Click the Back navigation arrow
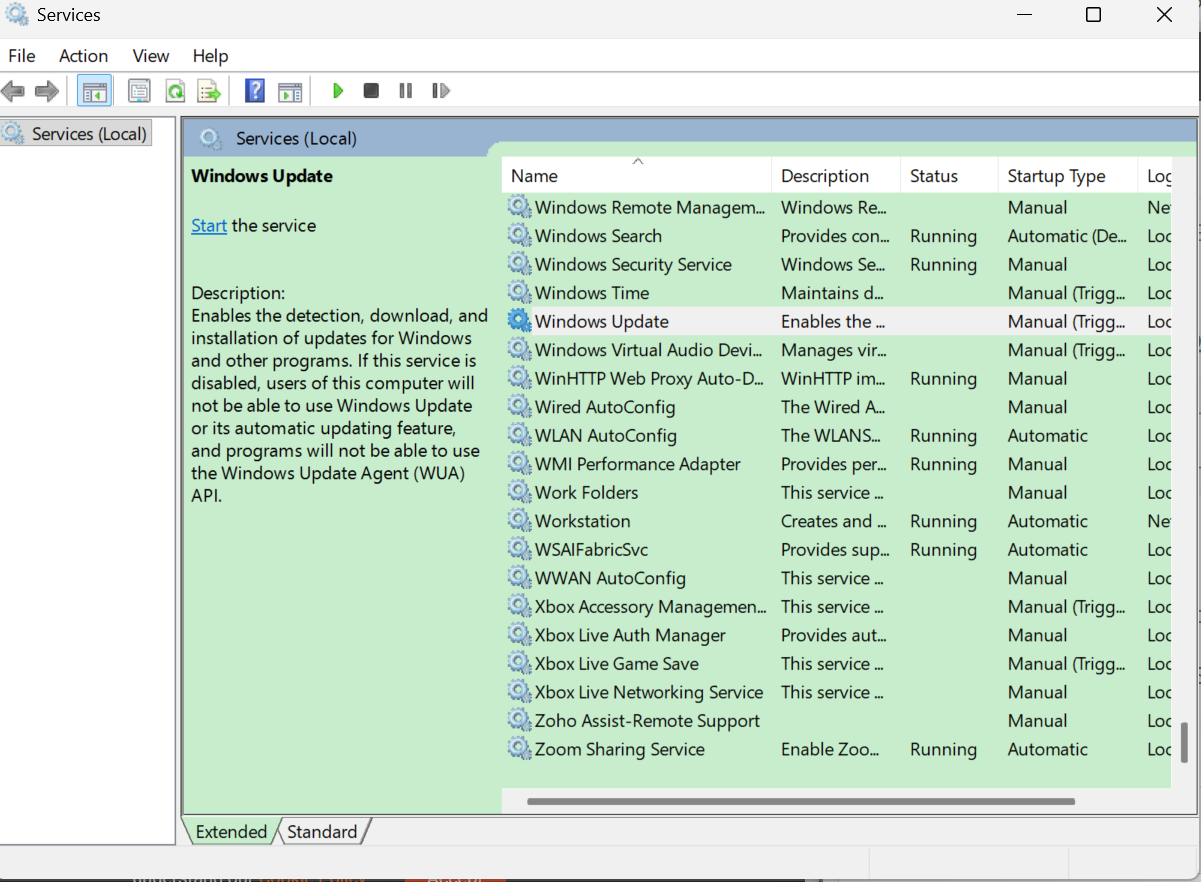This screenshot has width=1201, height=882. [13, 90]
